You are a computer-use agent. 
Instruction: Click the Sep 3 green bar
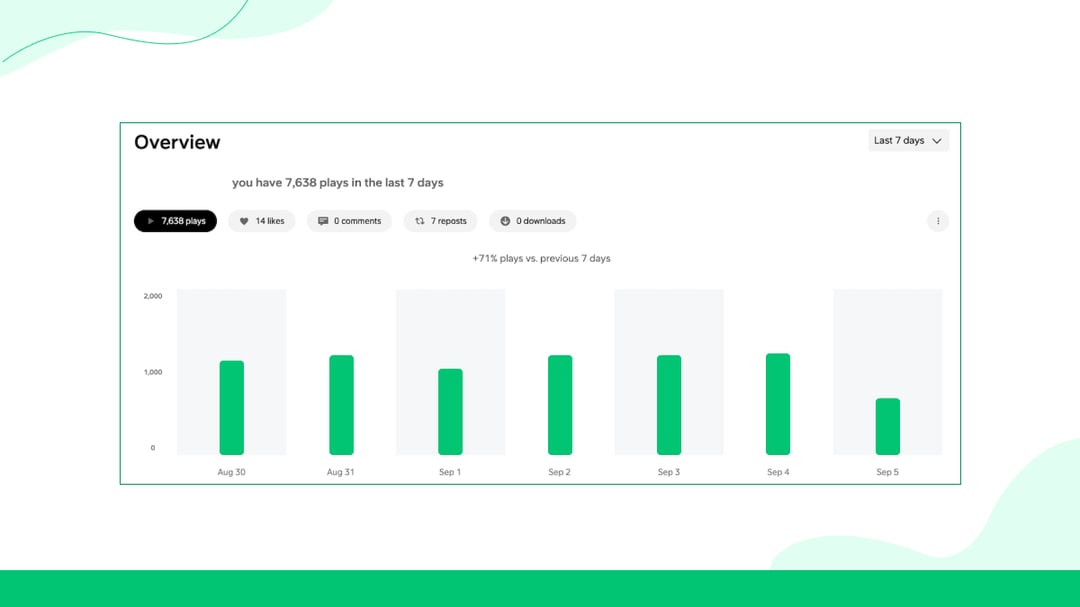pyautogui.click(x=669, y=405)
